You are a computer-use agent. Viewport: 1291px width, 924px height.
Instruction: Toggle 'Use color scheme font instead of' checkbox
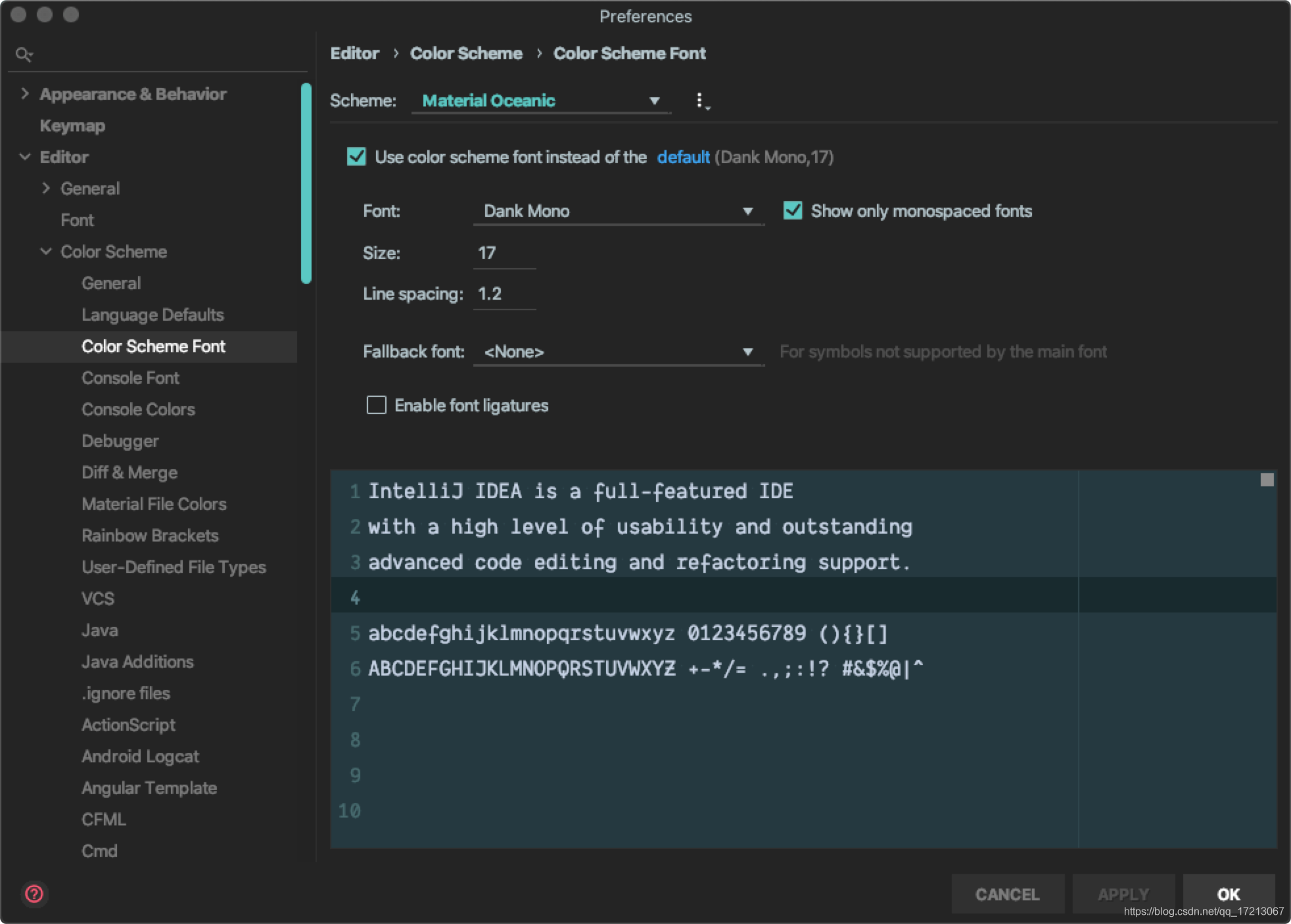[356, 156]
